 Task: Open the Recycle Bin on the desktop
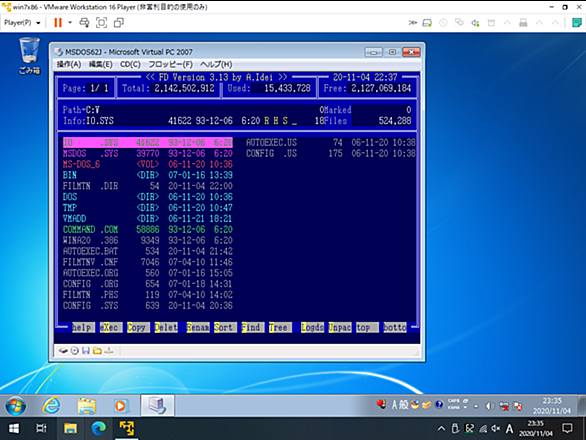pyautogui.click(x=29, y=55)
